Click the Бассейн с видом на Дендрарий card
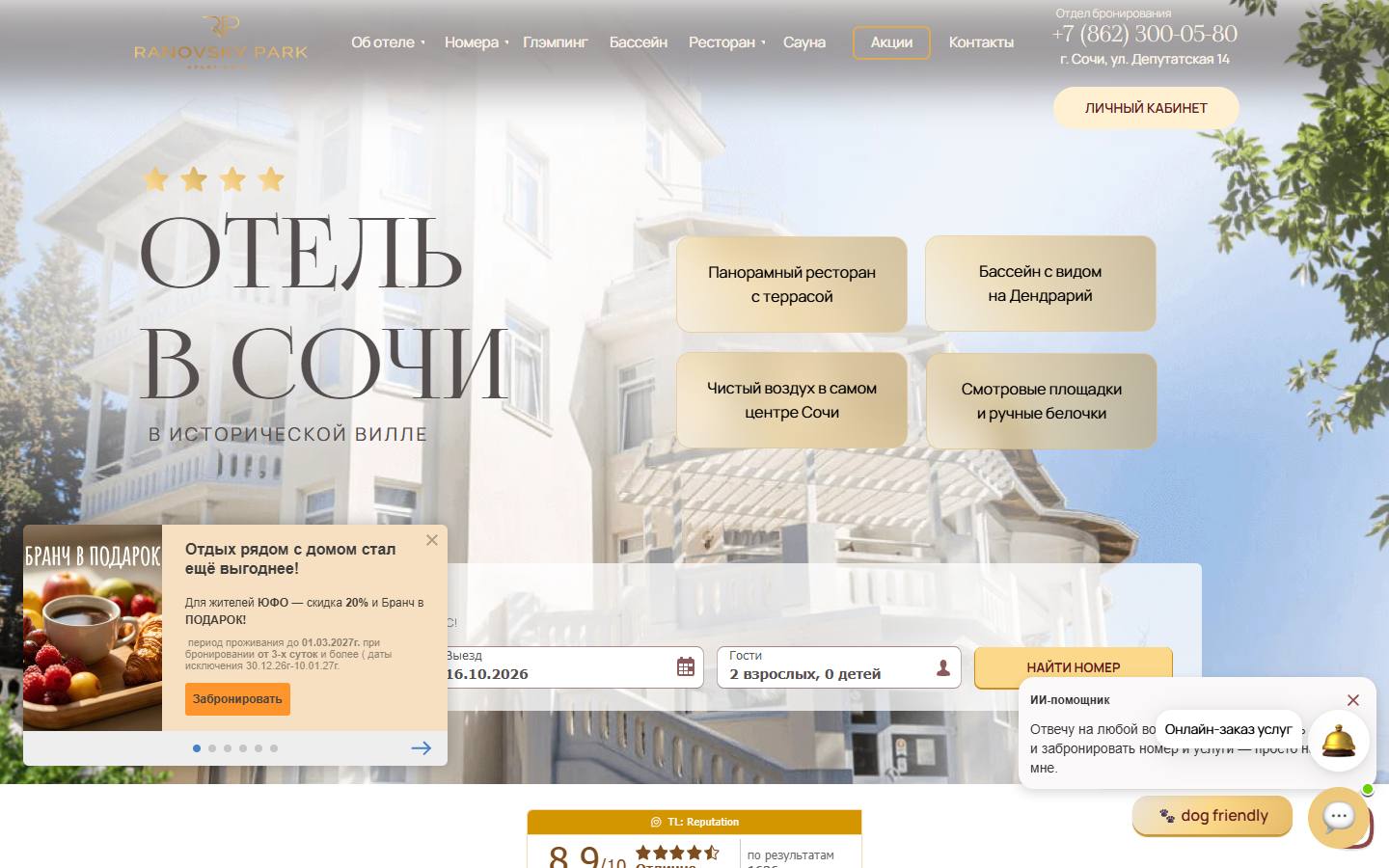 pyautogui.click(x=1041, y=284)
